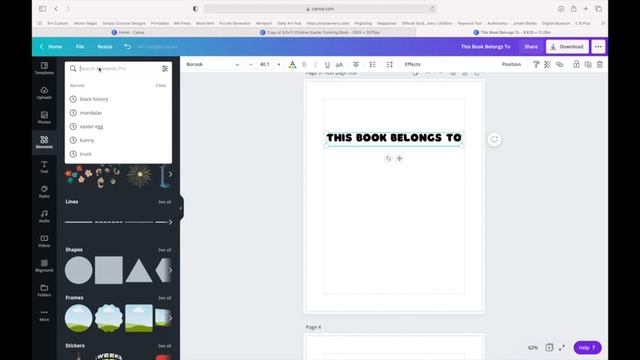
Task: Open the more options menu beside Download
Action: tap(598, 47)
